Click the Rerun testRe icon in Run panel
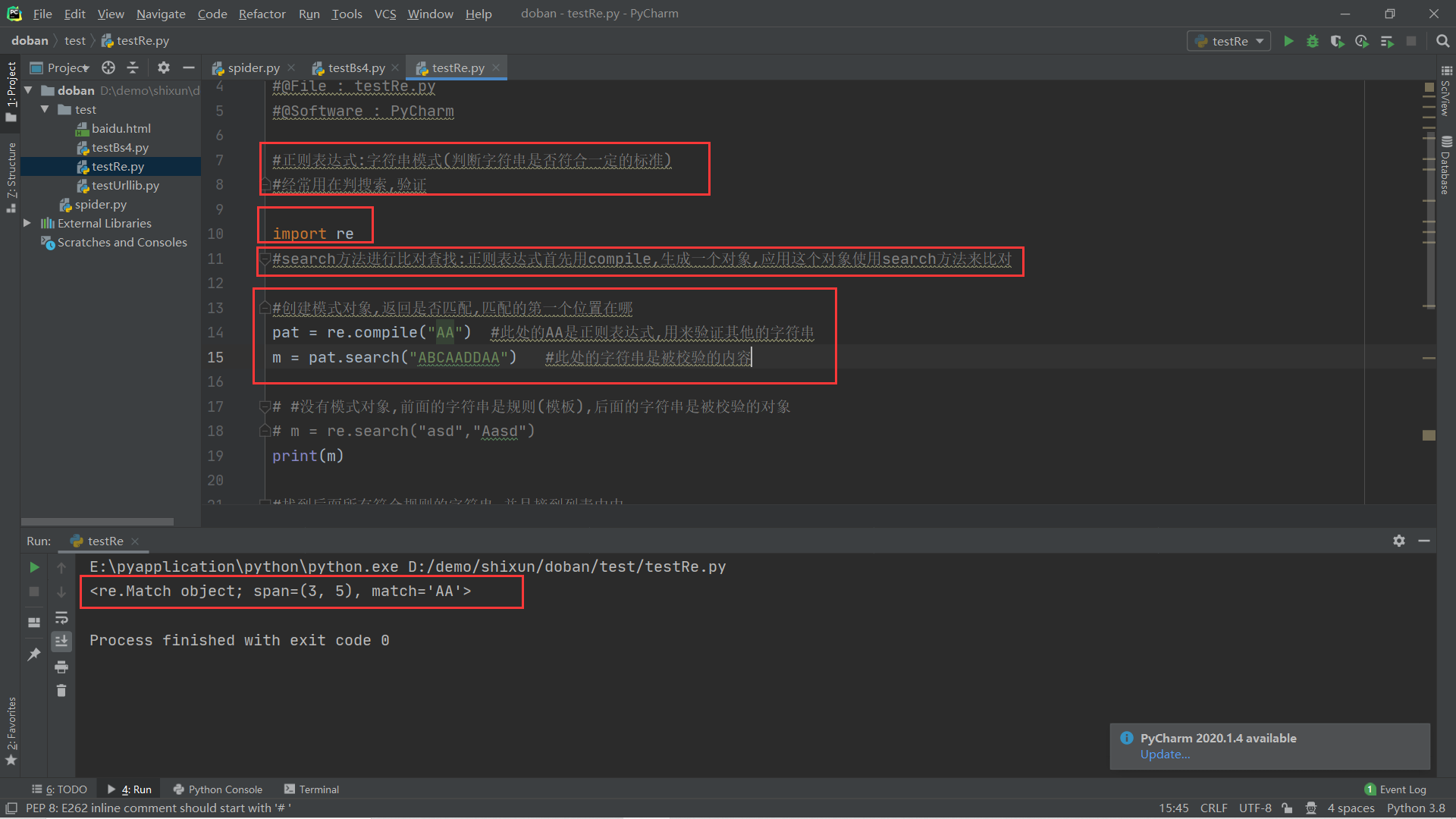The width and height of the screenshot is (1456, 819). (34, 567)
